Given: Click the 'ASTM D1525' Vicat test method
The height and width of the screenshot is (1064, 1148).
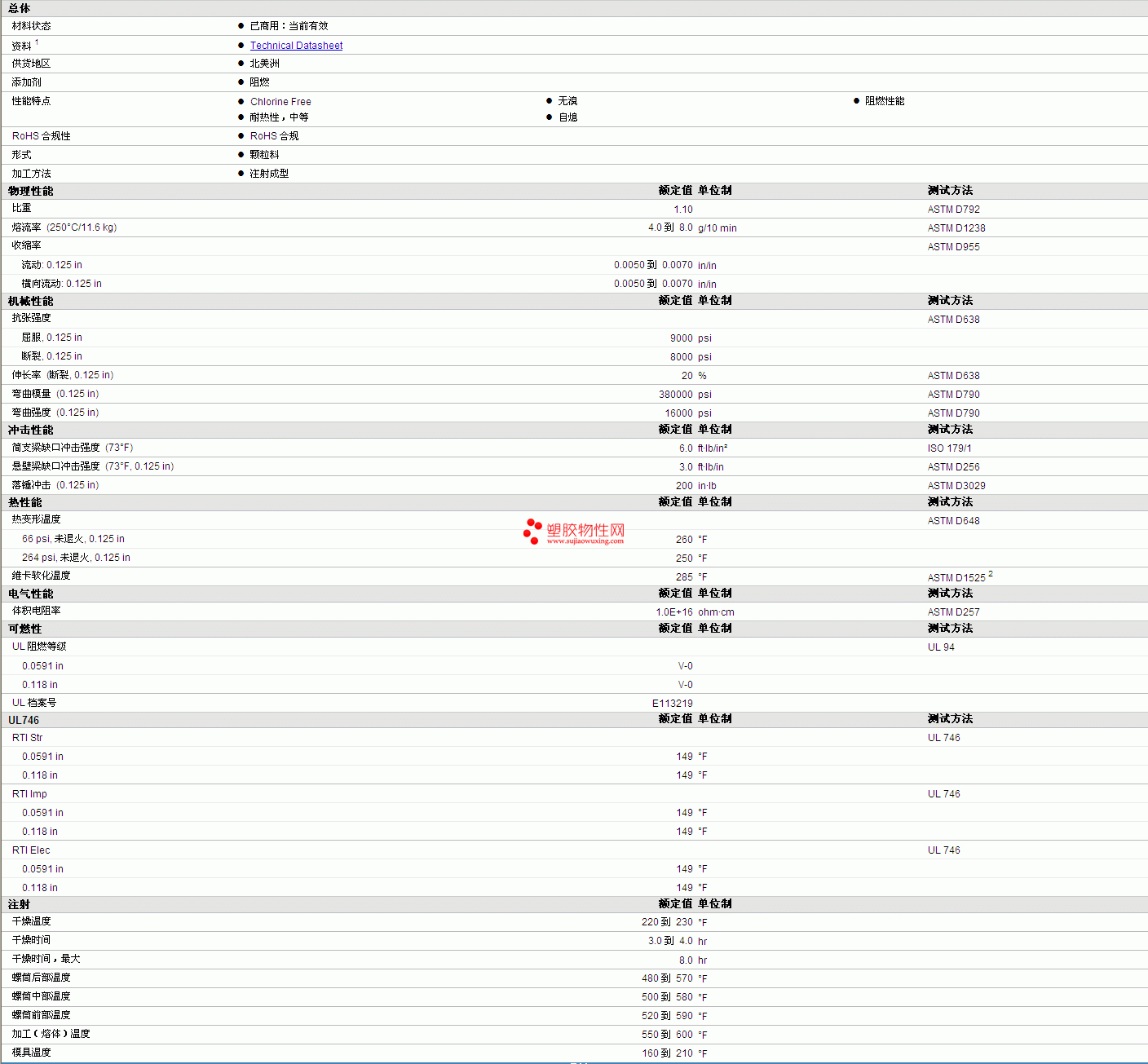Looking at the screenshot, I should tap(956, 578).
